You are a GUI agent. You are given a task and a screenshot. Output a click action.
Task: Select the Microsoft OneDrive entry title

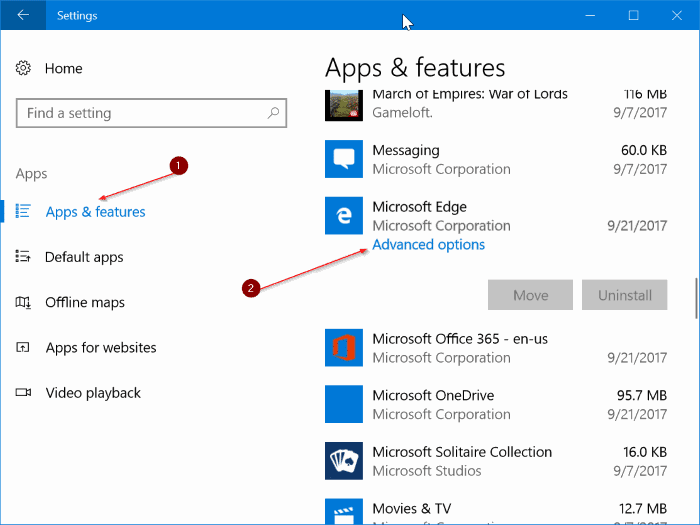pos(433,395)
